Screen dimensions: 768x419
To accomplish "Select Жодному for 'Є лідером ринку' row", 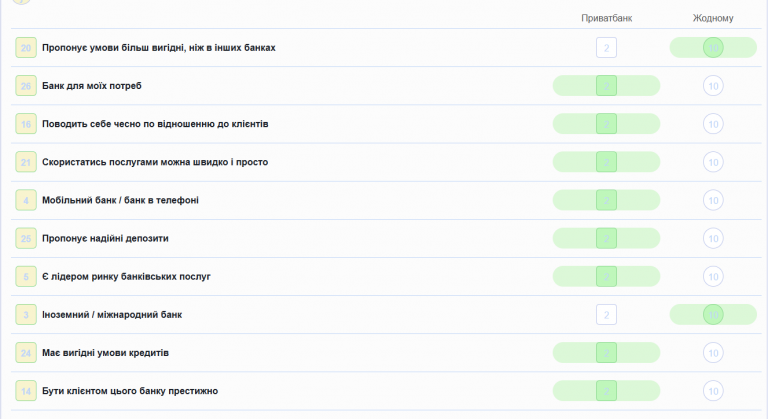I will click(713, 276).
